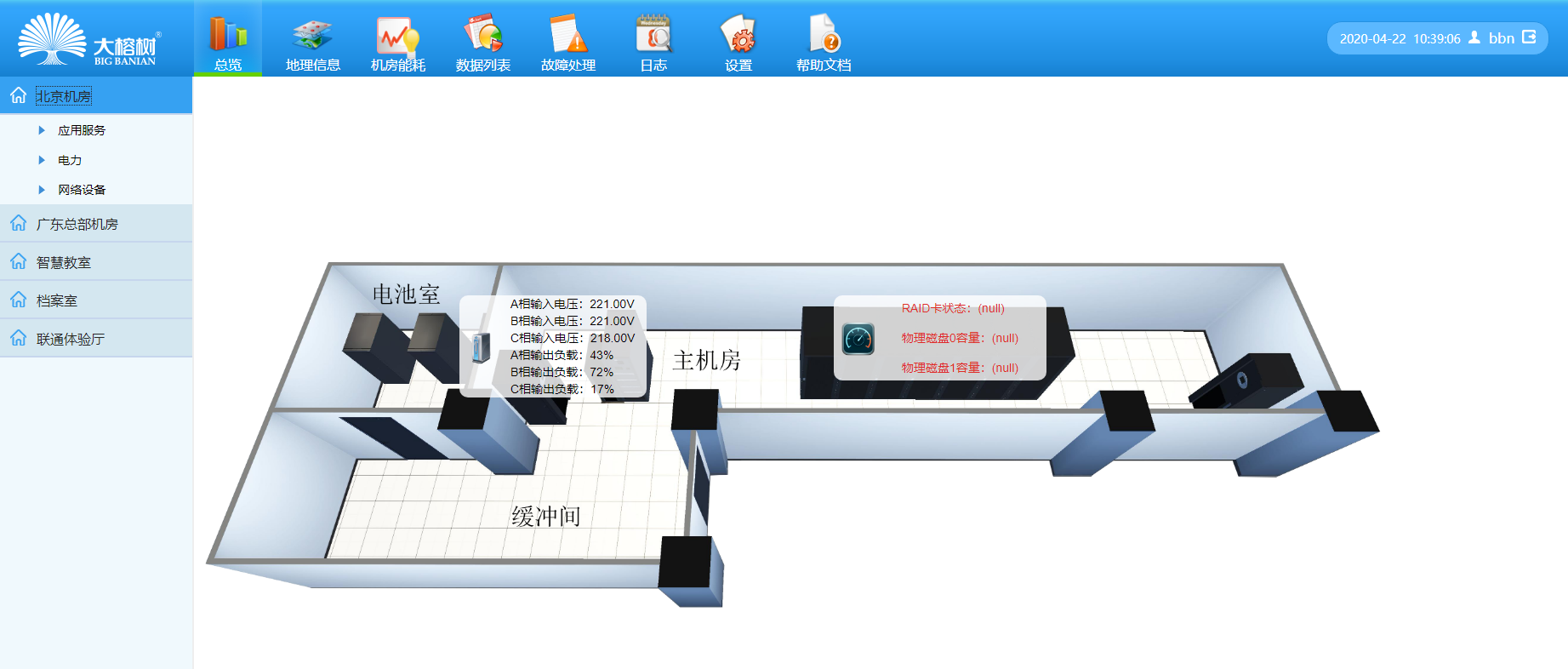The height and width of the screenshot is (669, 1568).
Task: Open the 设置 settings gear icon
Action: [738, 34]
